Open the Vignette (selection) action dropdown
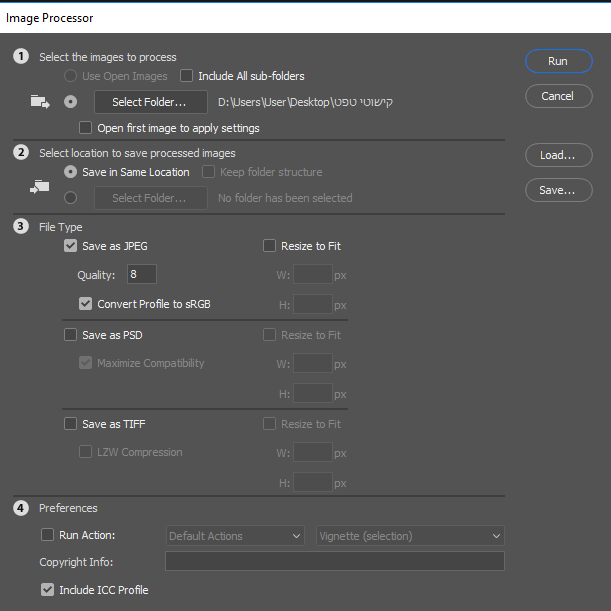The image size is (611, 611). [410, 536]
